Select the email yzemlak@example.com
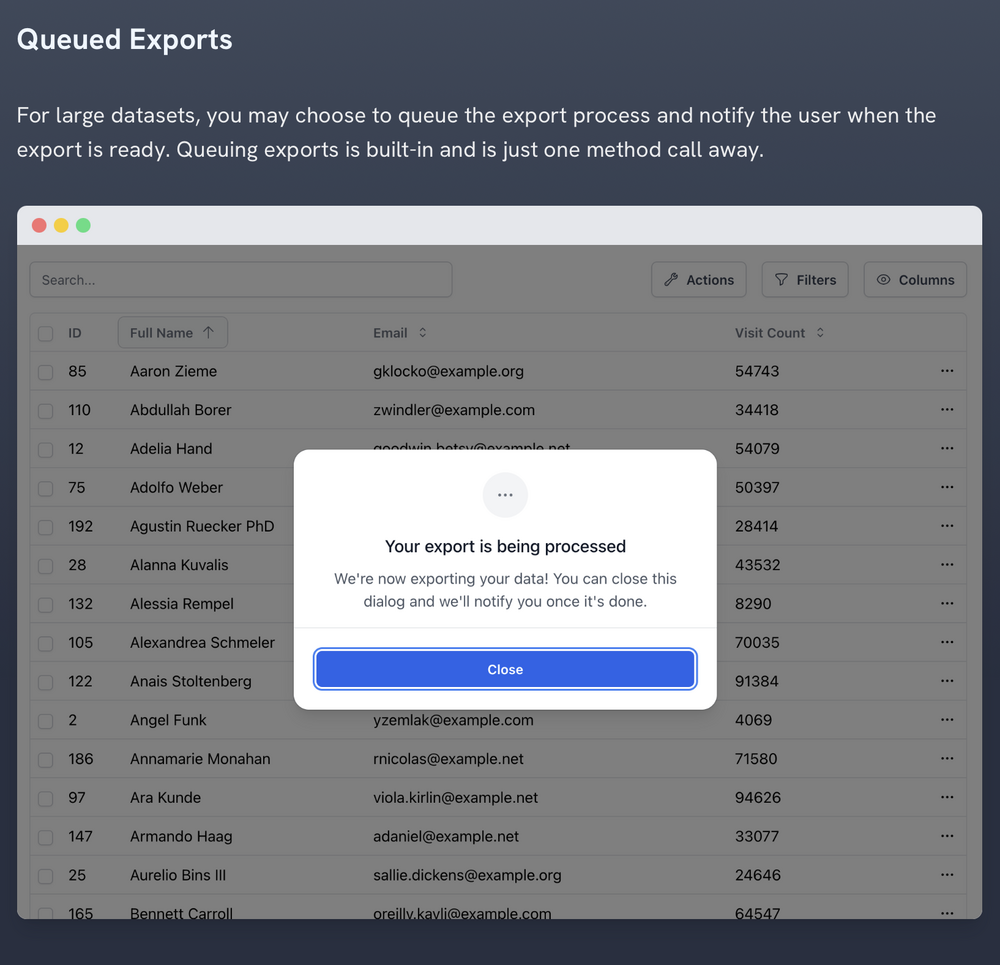Screen dimensions: 1000x965 coord(453,720)
